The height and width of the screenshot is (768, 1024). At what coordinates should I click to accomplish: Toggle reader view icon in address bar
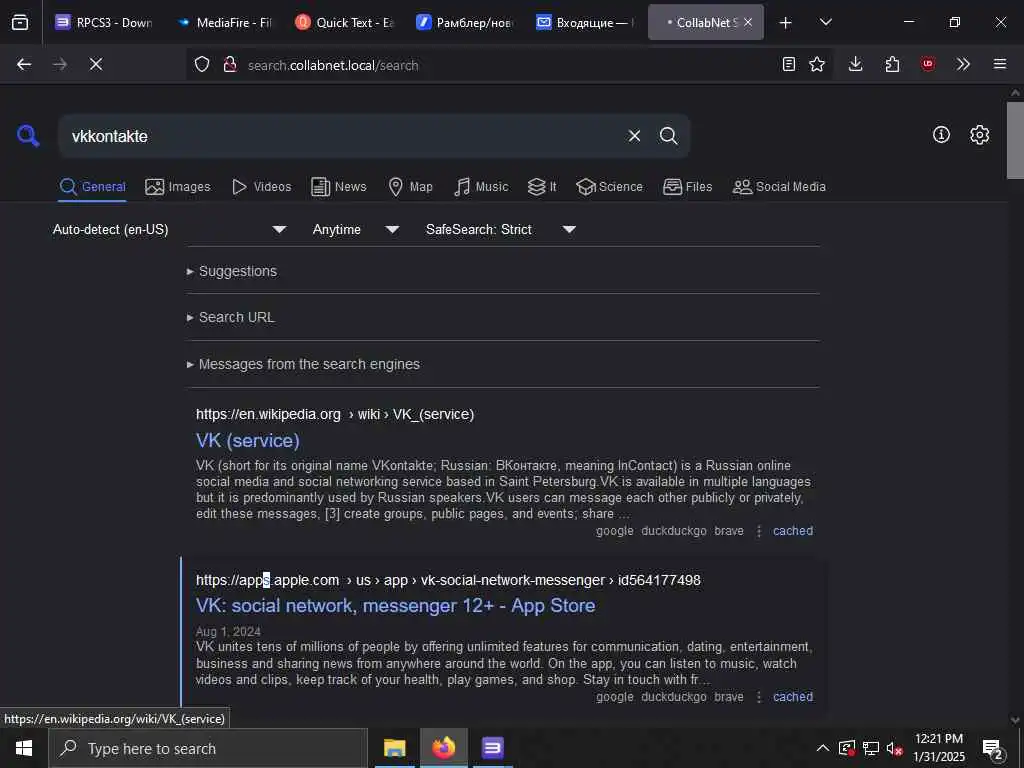pyautogui.click(x=788, y=64)
